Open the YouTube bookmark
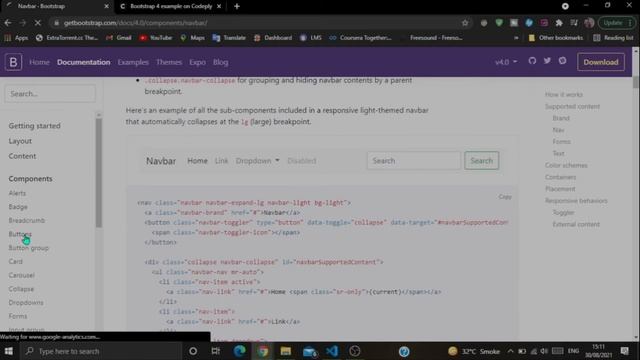 156,38
